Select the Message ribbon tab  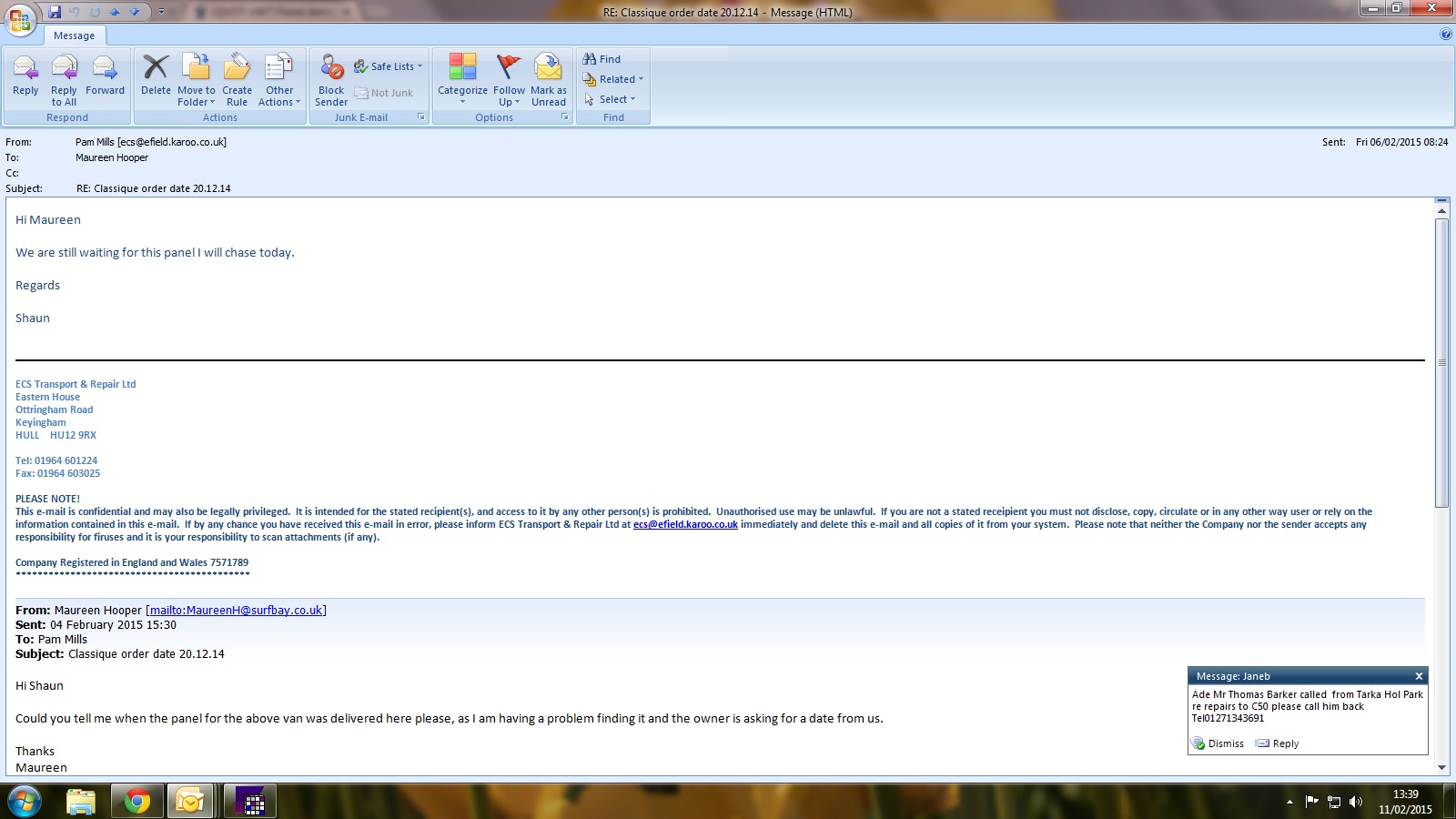pyautogui.click(x=74, y=35)
